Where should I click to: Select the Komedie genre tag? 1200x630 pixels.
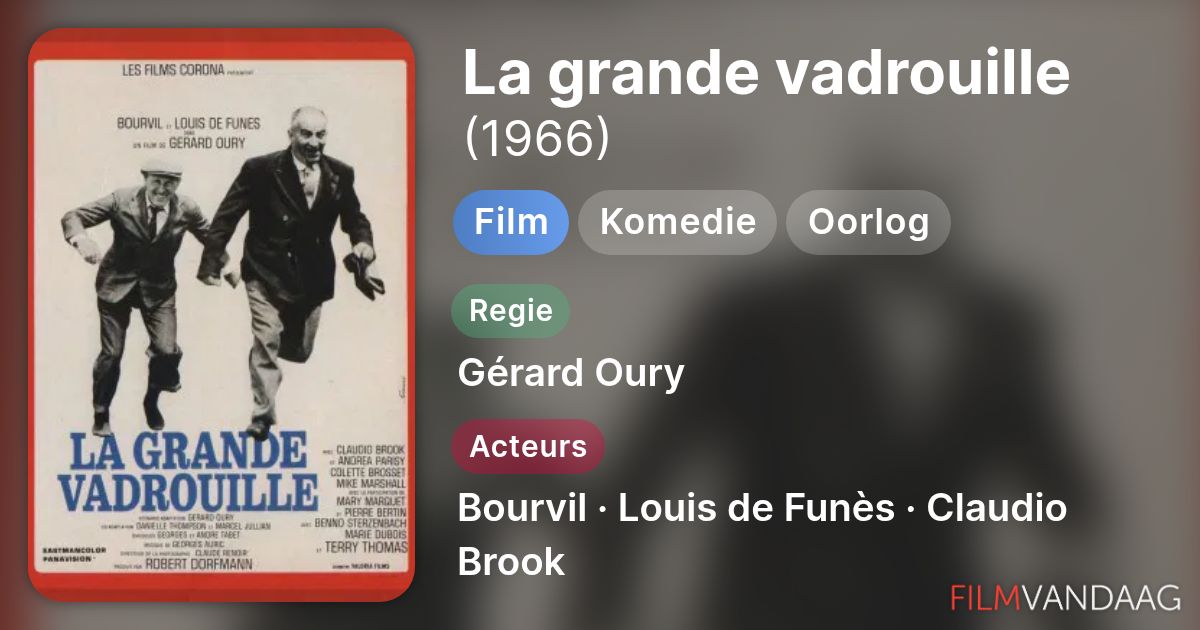click(x=677, y=222)
